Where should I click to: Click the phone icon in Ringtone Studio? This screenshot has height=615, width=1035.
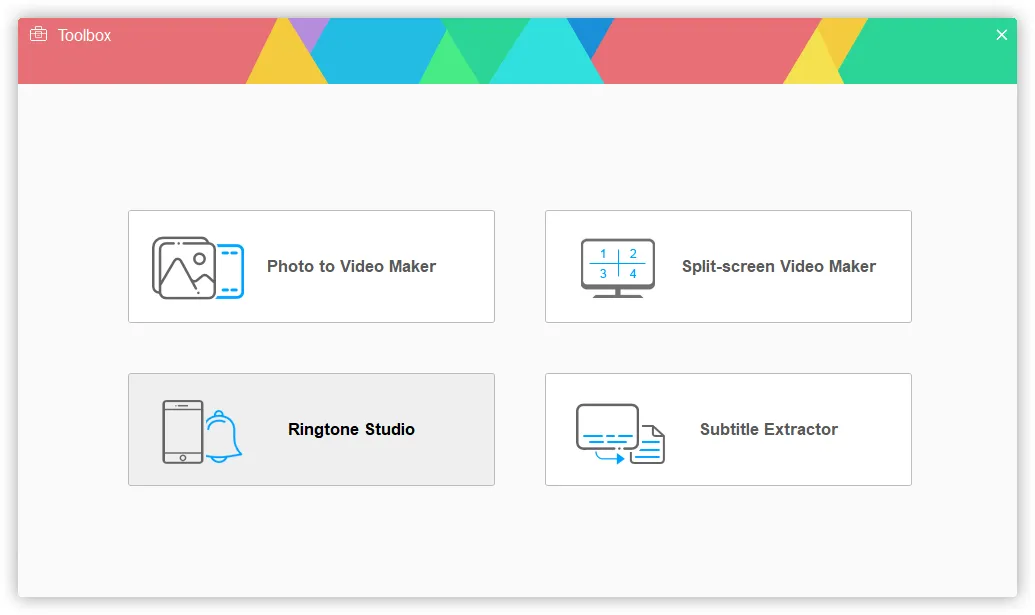[184, 430]
